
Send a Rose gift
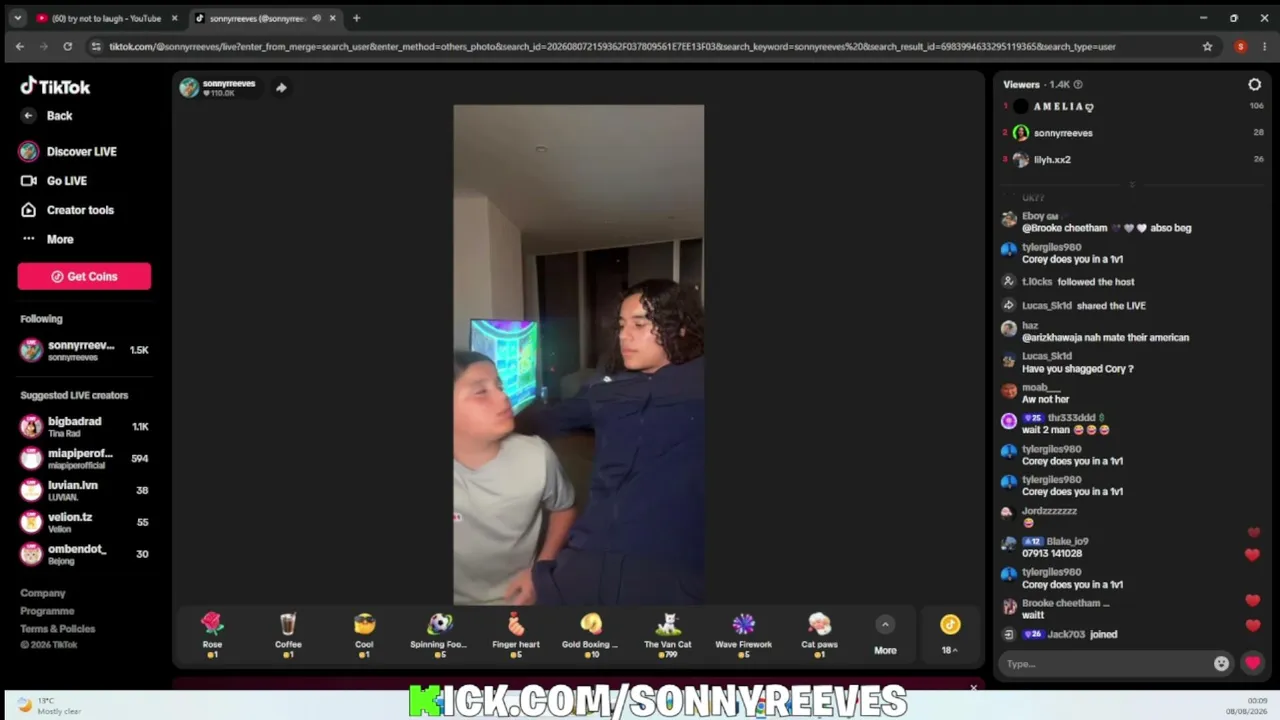212,636
